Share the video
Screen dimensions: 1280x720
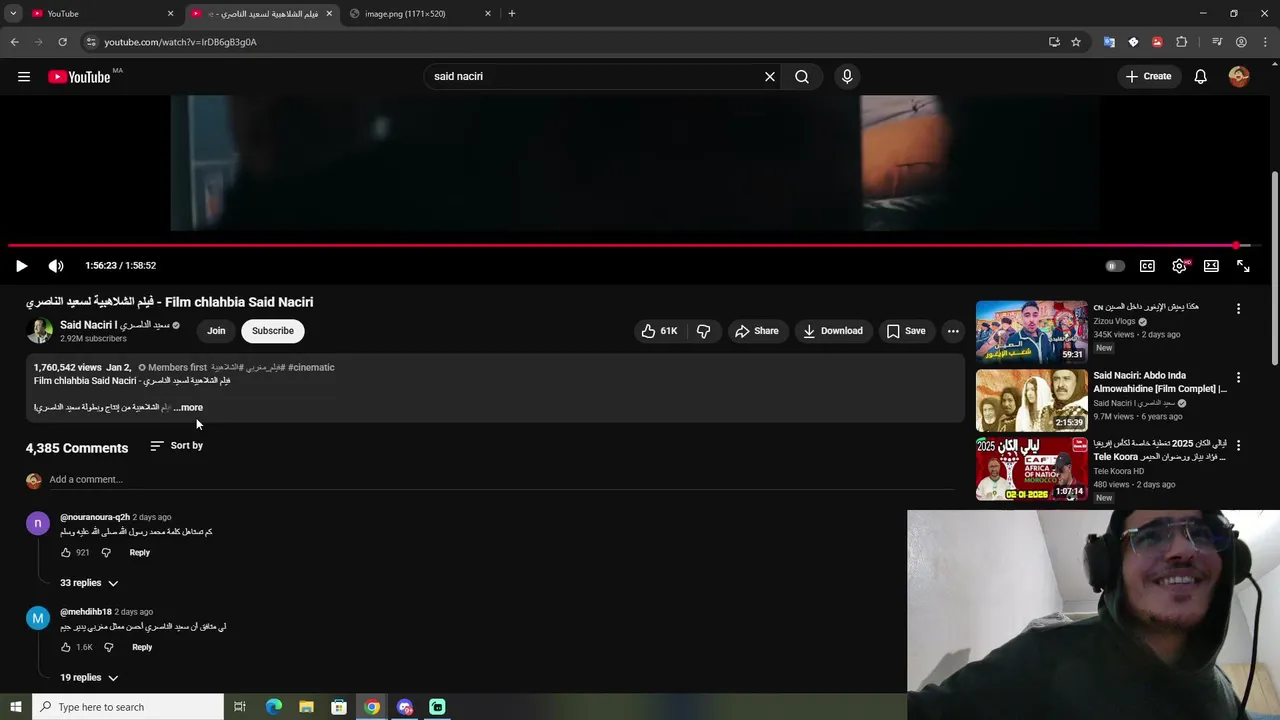[756, 331]
